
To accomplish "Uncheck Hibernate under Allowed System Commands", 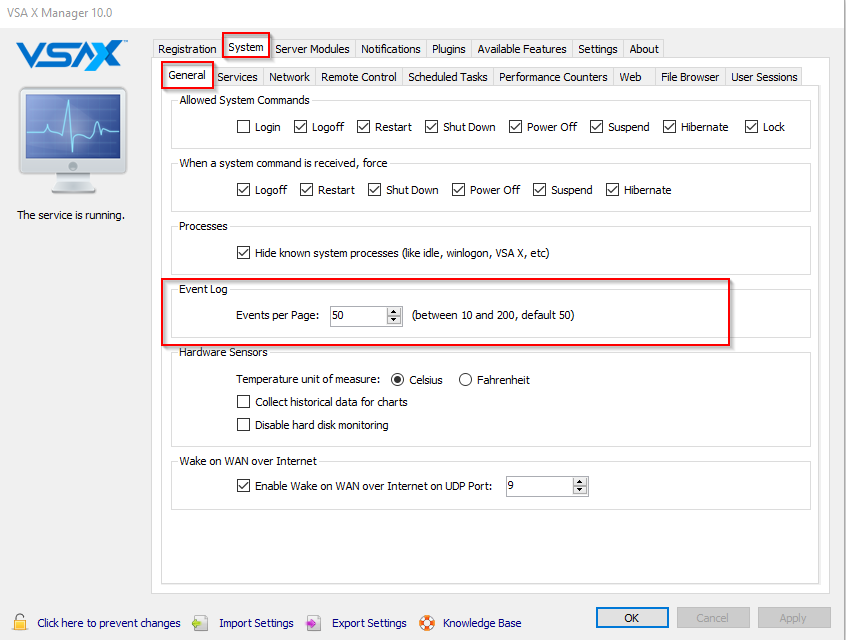I will 670,127.
